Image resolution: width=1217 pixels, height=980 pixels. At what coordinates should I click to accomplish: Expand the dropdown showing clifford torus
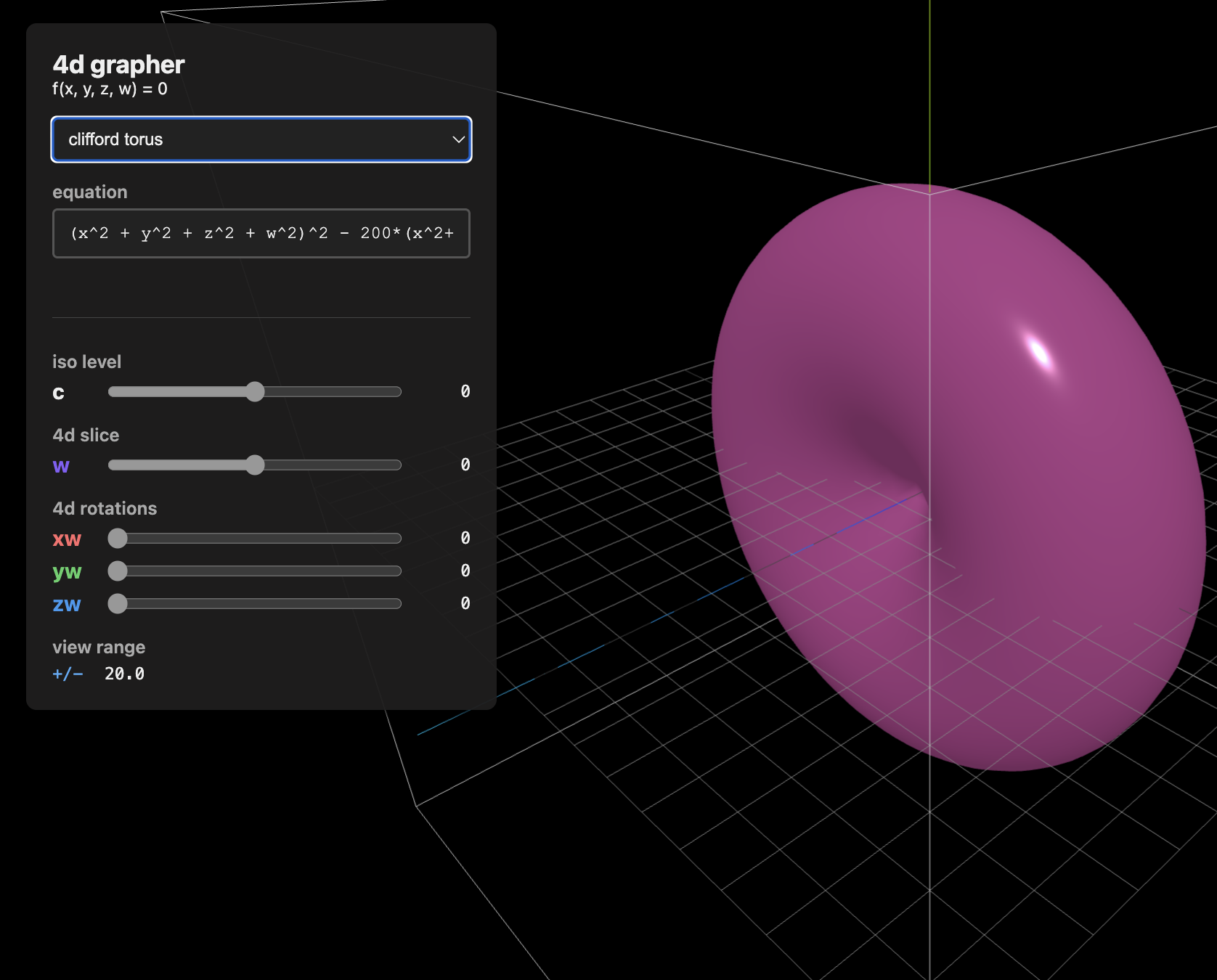(261, 139)
